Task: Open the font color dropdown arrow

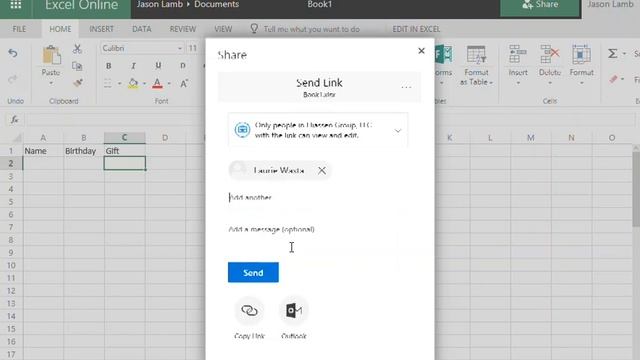Action: pyautogui.click(x=169, y=84)
